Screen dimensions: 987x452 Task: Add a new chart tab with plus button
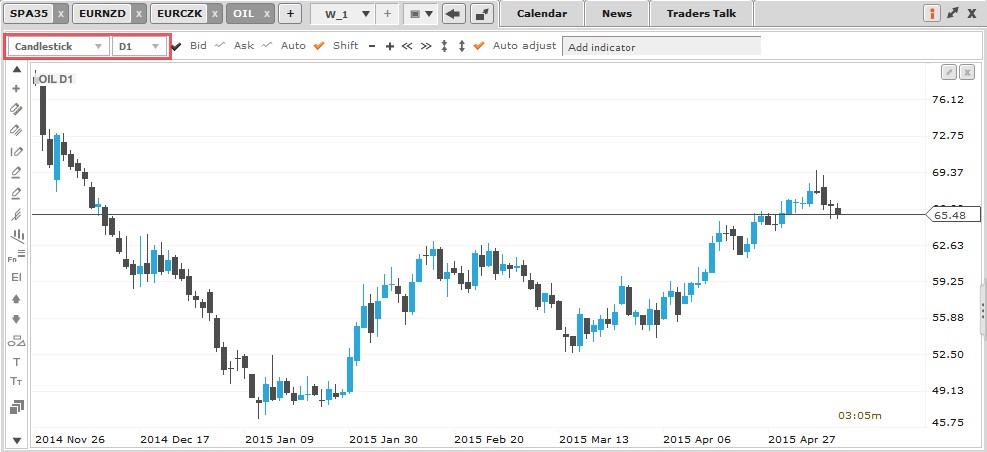click(290, 14)
